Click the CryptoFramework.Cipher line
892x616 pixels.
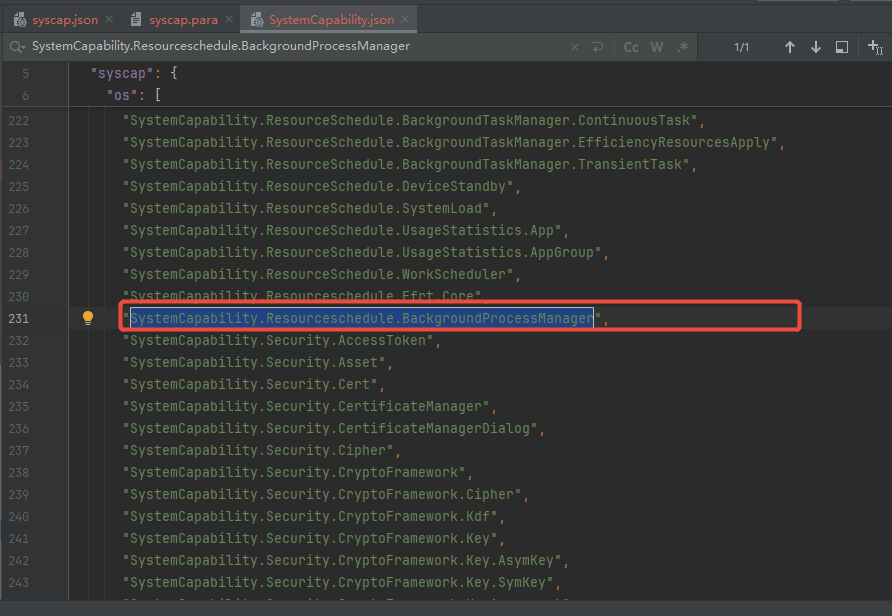(x=325, y=495)
